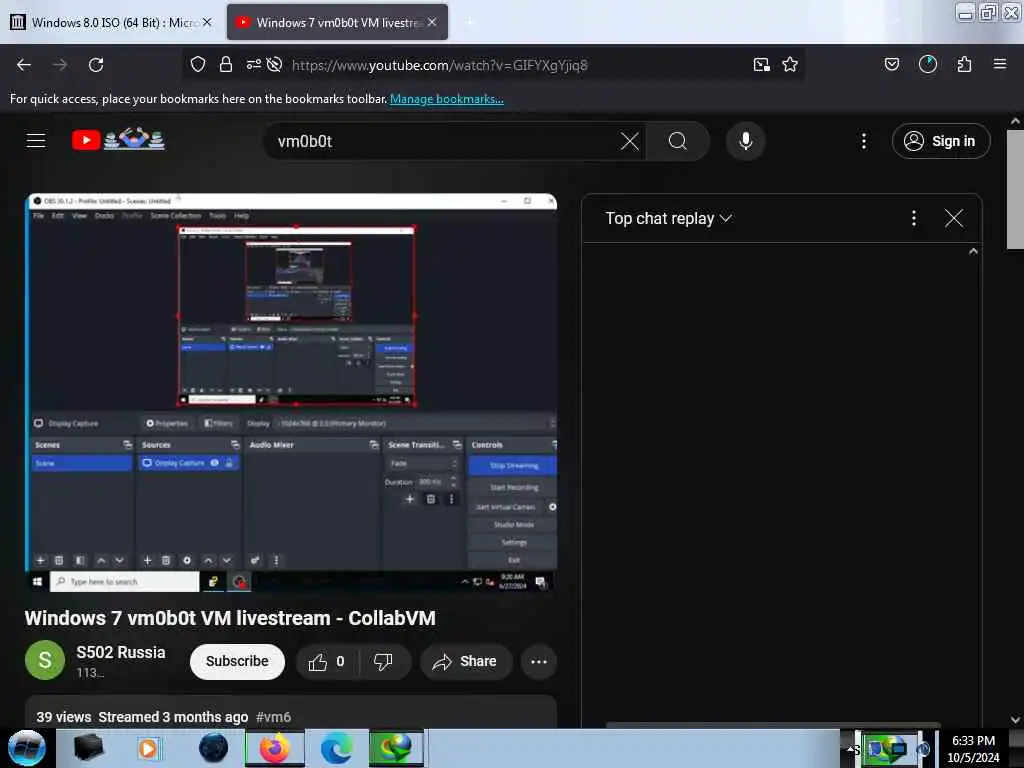Image resolution: width=1024 pixels, height=768 pixels.
Task: Switch to the Windows 8.0 ISO tab
Action: [x=111, y=22]
